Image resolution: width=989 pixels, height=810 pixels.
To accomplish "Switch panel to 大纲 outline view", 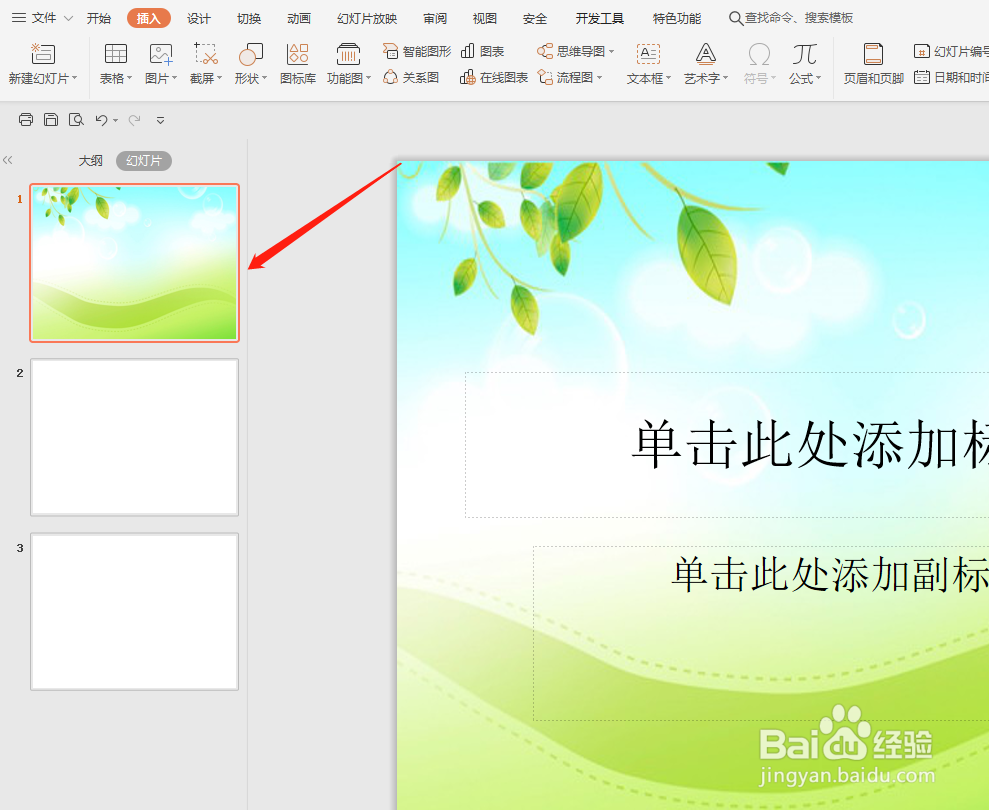I will (x=90, y=160).
